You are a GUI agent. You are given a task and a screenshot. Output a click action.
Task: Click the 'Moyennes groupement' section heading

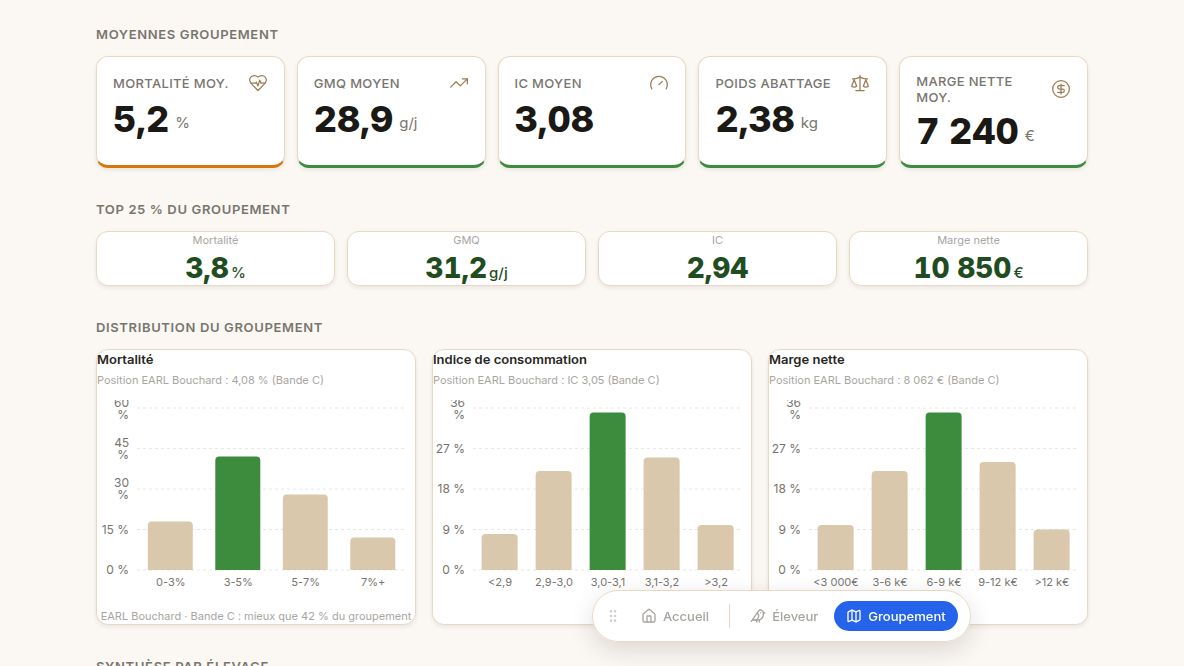tap(187, 35)
